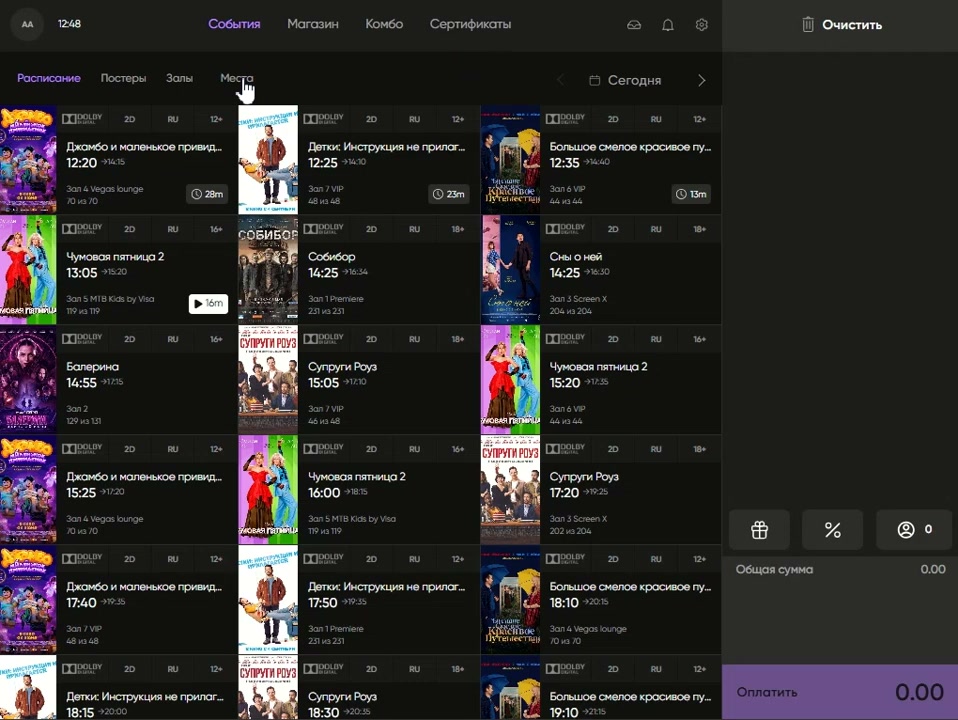Click Зал 1 Premiere under Собибор

[335, 299]
